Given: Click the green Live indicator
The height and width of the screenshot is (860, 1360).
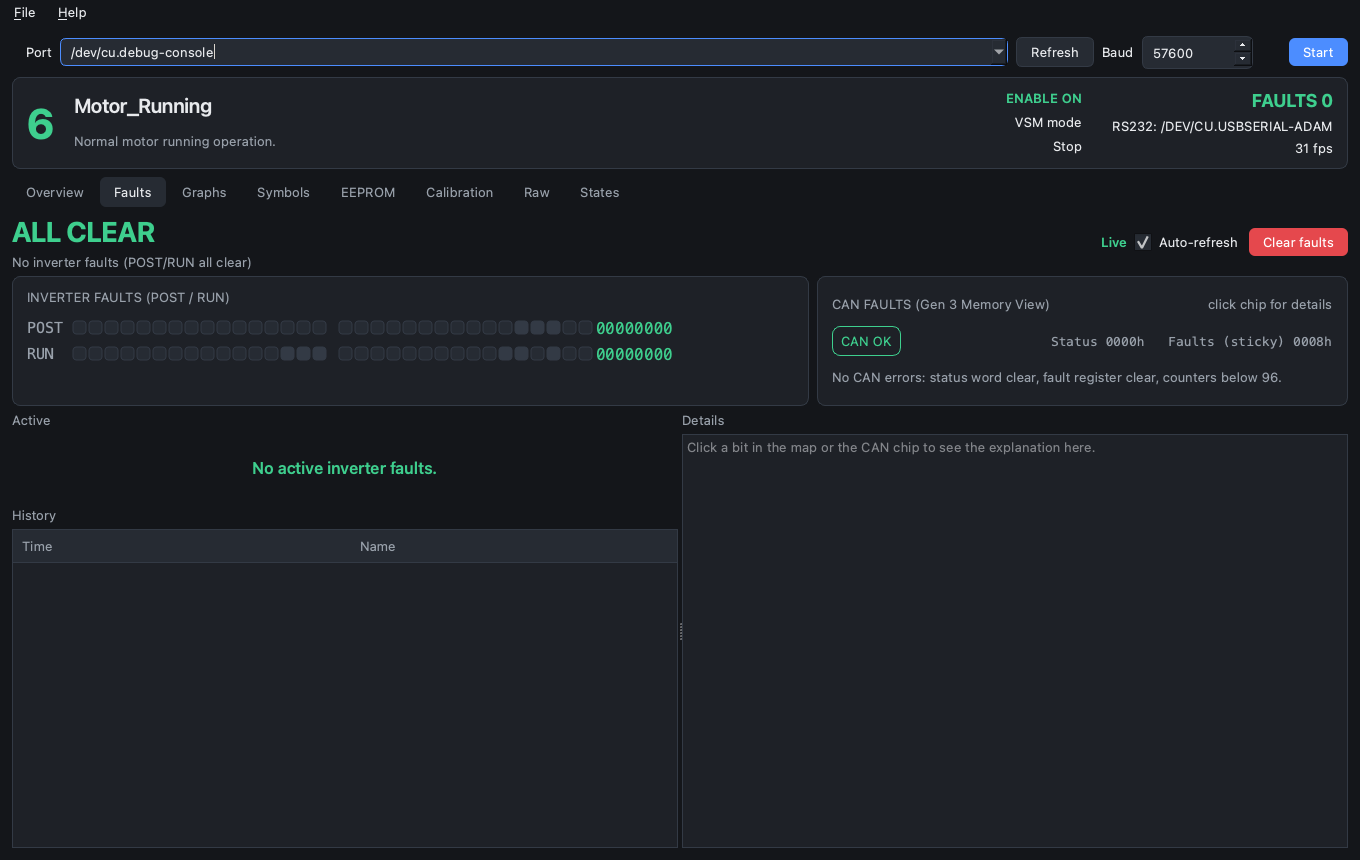Looking at the screenshot, I should pyautogui.click(x=1113, y=242).
